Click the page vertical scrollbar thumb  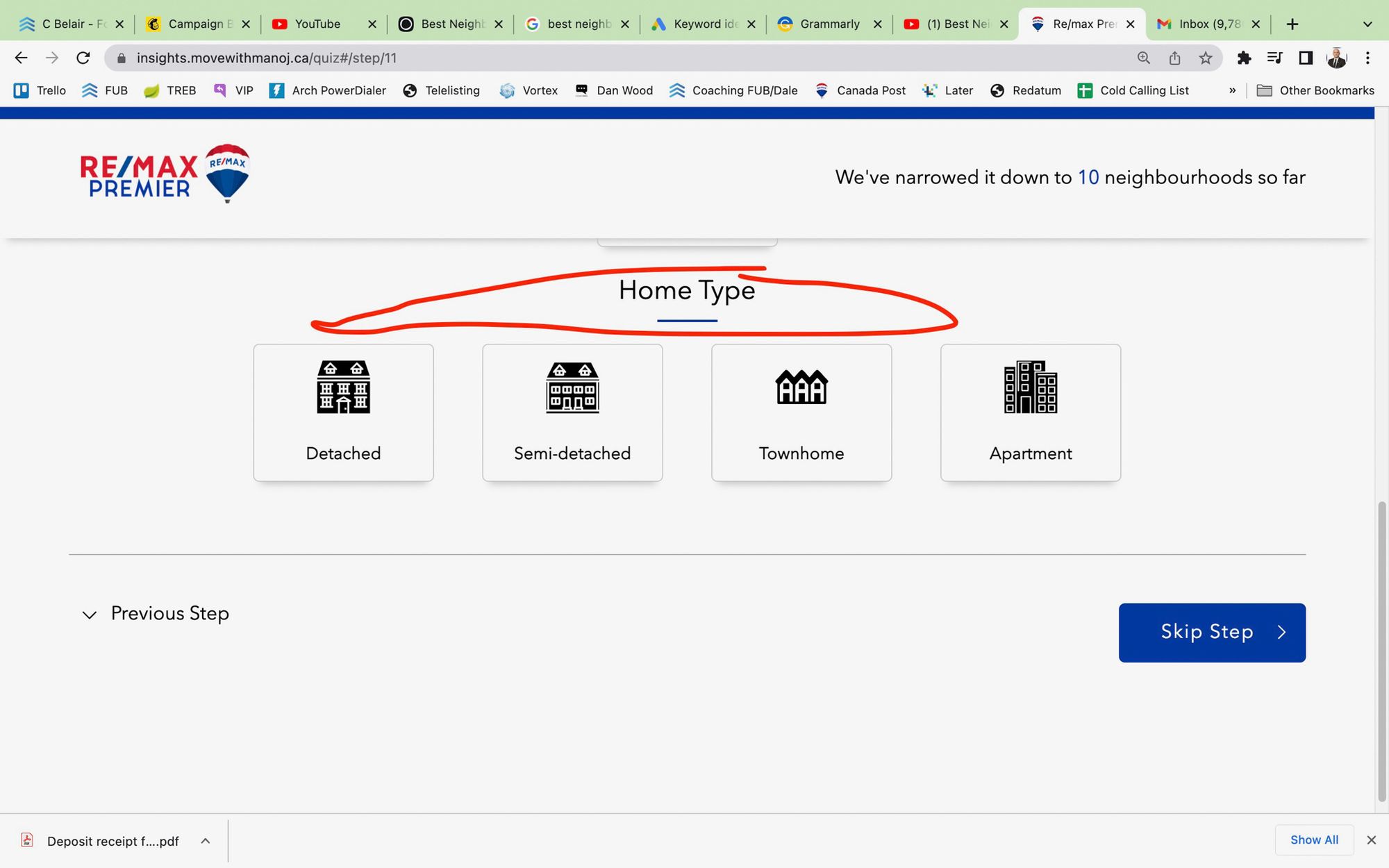[1381, 651]
